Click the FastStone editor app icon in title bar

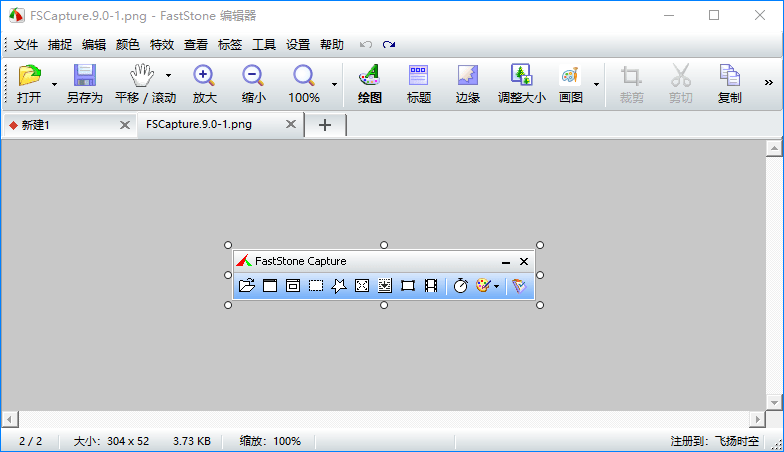click(x=16, y=16)
